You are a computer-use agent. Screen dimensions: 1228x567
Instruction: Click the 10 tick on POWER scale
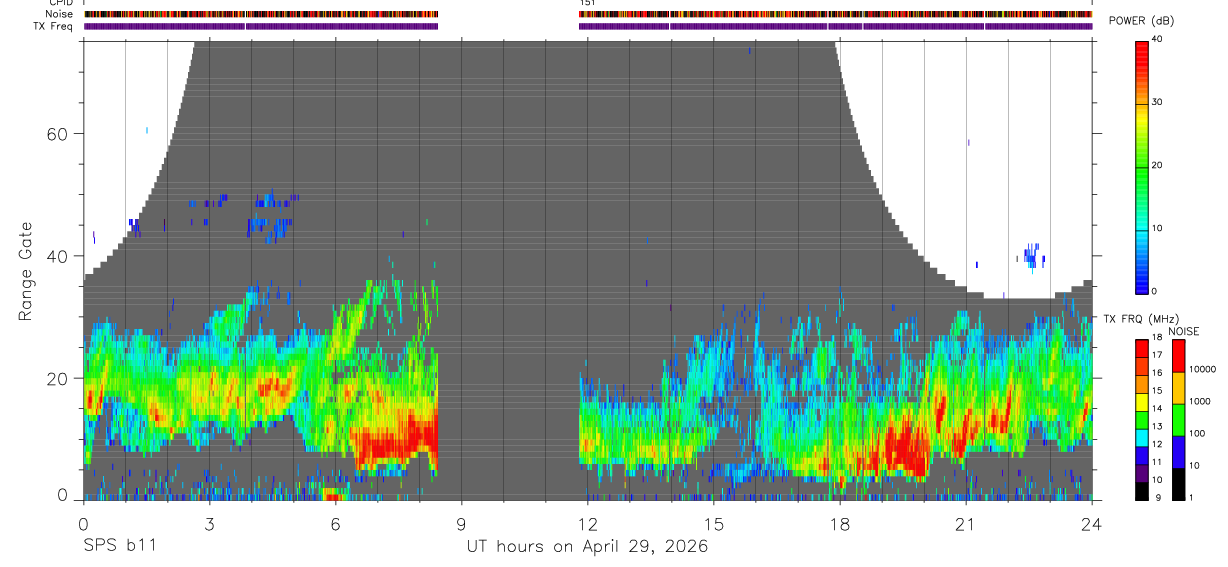pyautogui.click(x=1156, y=228)
